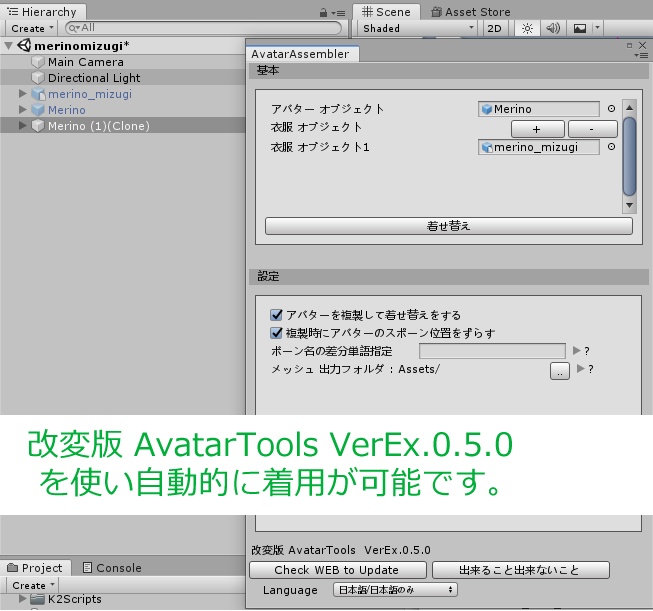
Task: Switch to the Console tab
Action: point(112,568)
